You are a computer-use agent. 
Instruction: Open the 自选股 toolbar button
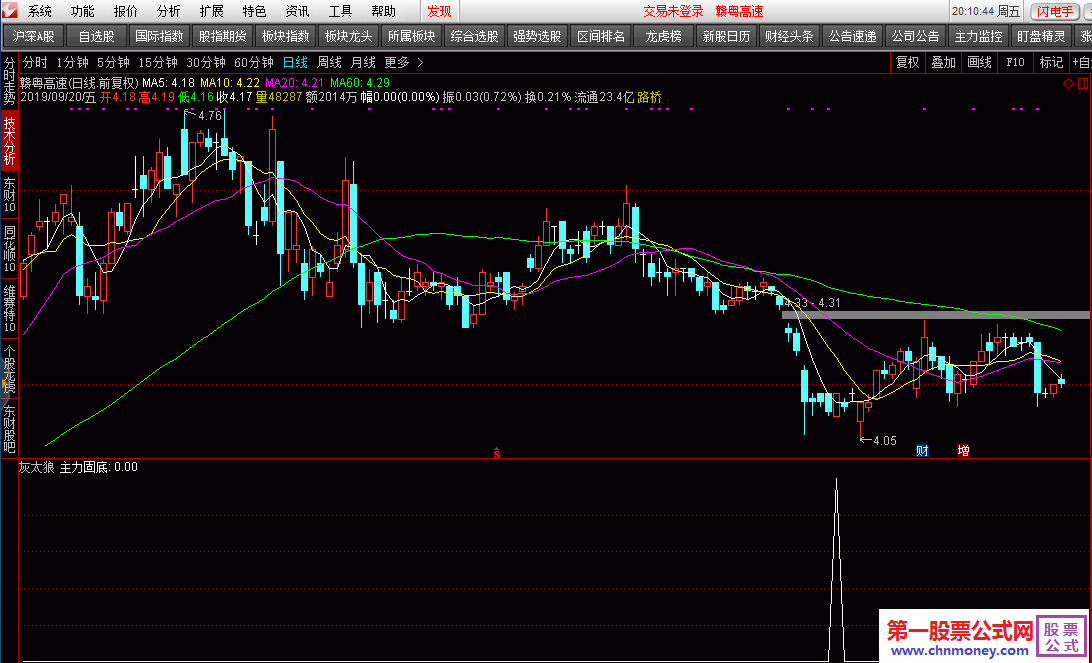pos(96,36)
